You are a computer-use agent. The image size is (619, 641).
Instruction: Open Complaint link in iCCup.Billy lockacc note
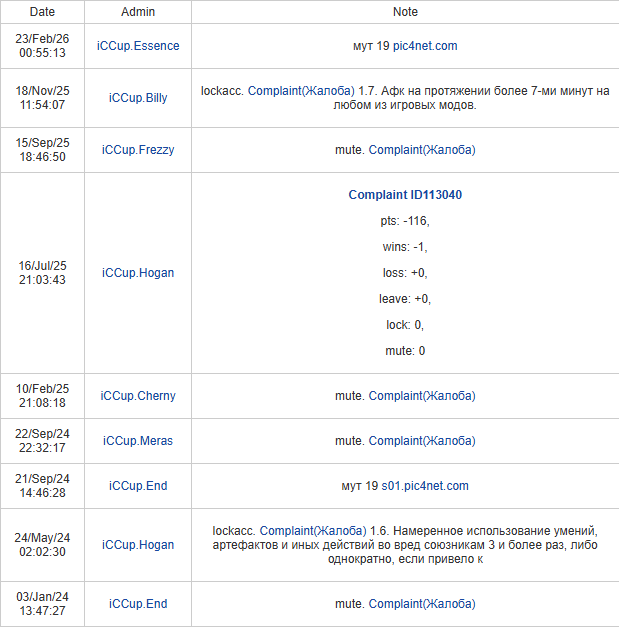(307, 91)
